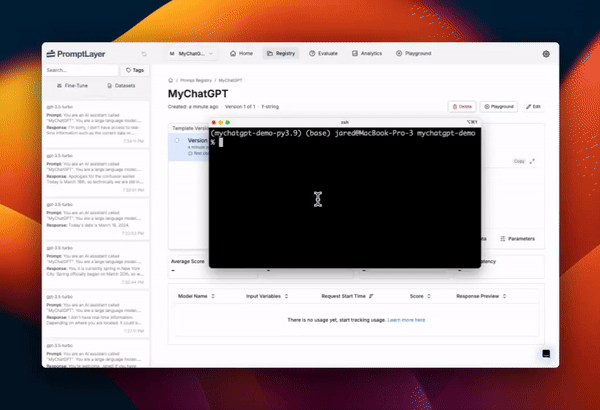Maximize the zsh terminal window
600x410 pixels.
(228, 123)
